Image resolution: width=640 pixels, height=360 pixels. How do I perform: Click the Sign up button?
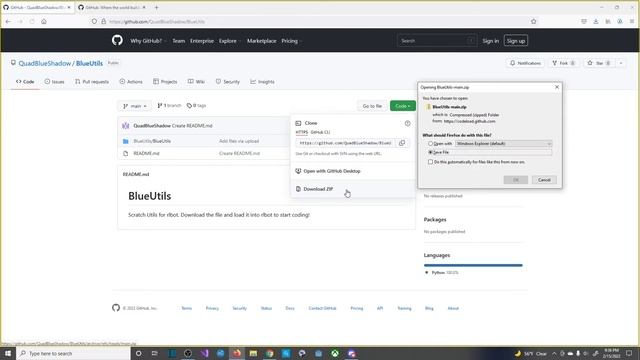pos(516,41)
